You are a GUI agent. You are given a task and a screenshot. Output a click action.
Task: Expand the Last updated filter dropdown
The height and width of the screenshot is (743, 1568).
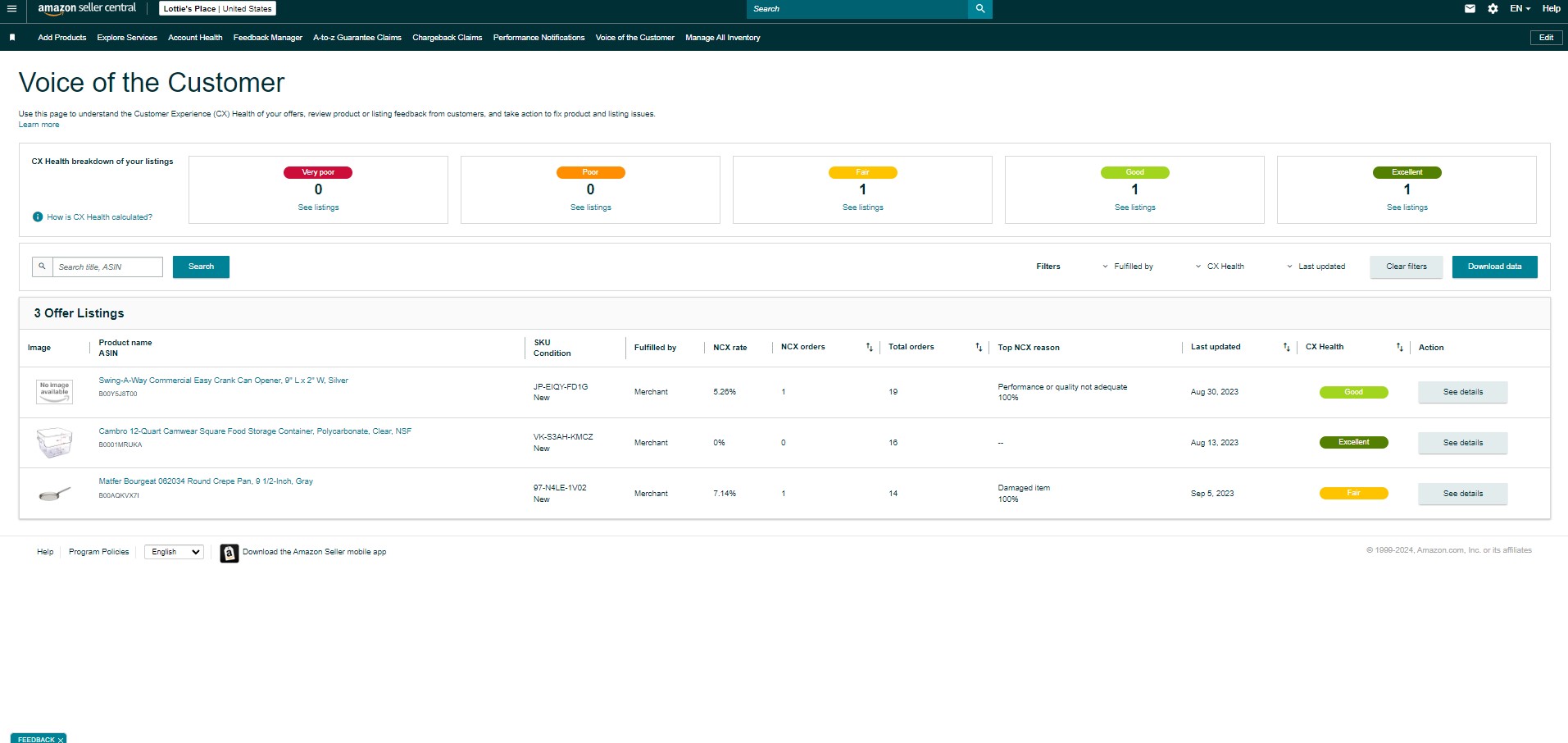click(x=1316, y=267)
